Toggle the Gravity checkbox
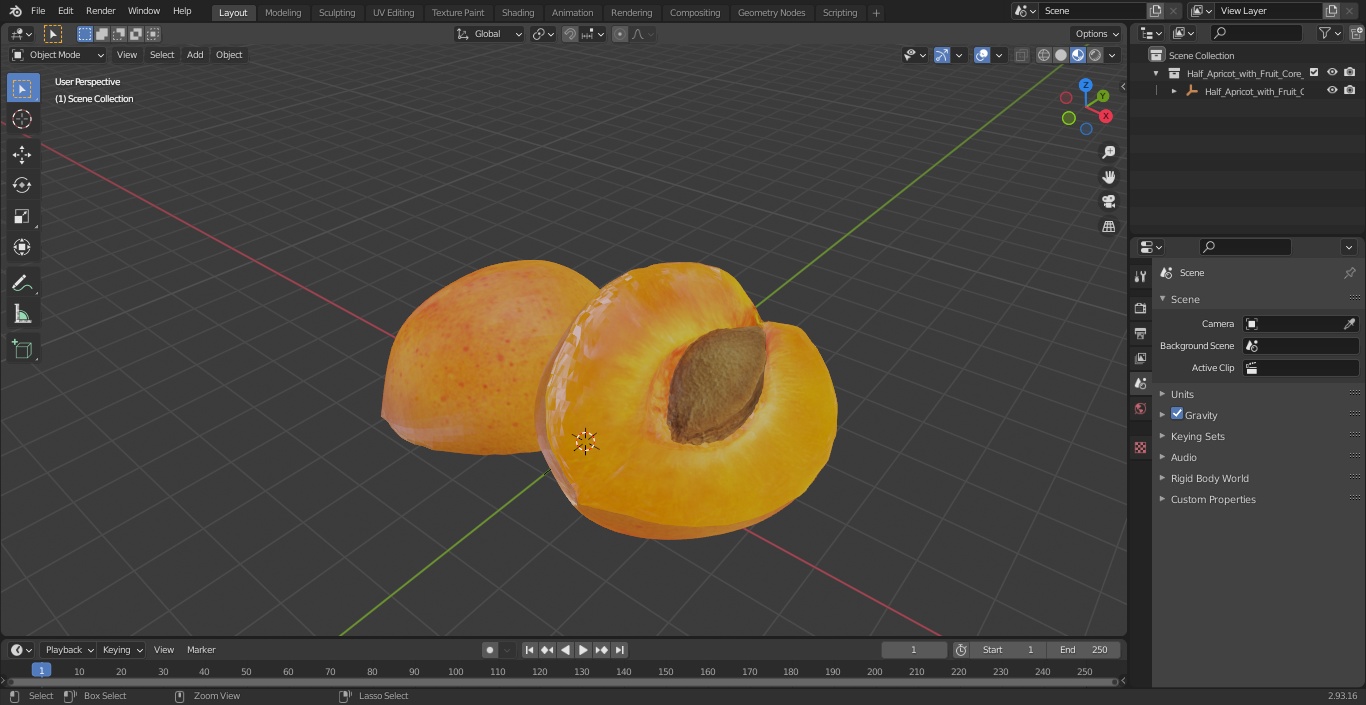This screenshot has height=705, width=1366. coord(1177,414)
